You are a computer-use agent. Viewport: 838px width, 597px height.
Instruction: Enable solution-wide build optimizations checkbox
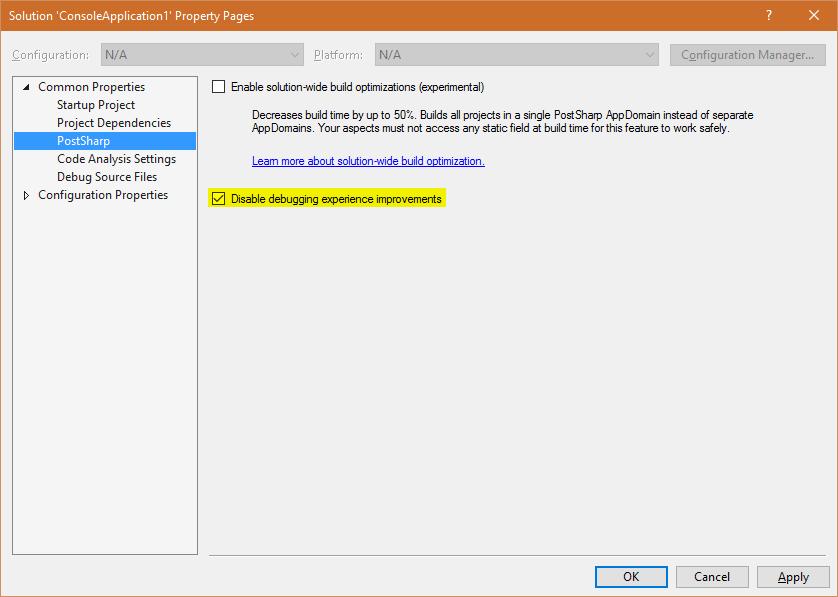click(219, 87)
